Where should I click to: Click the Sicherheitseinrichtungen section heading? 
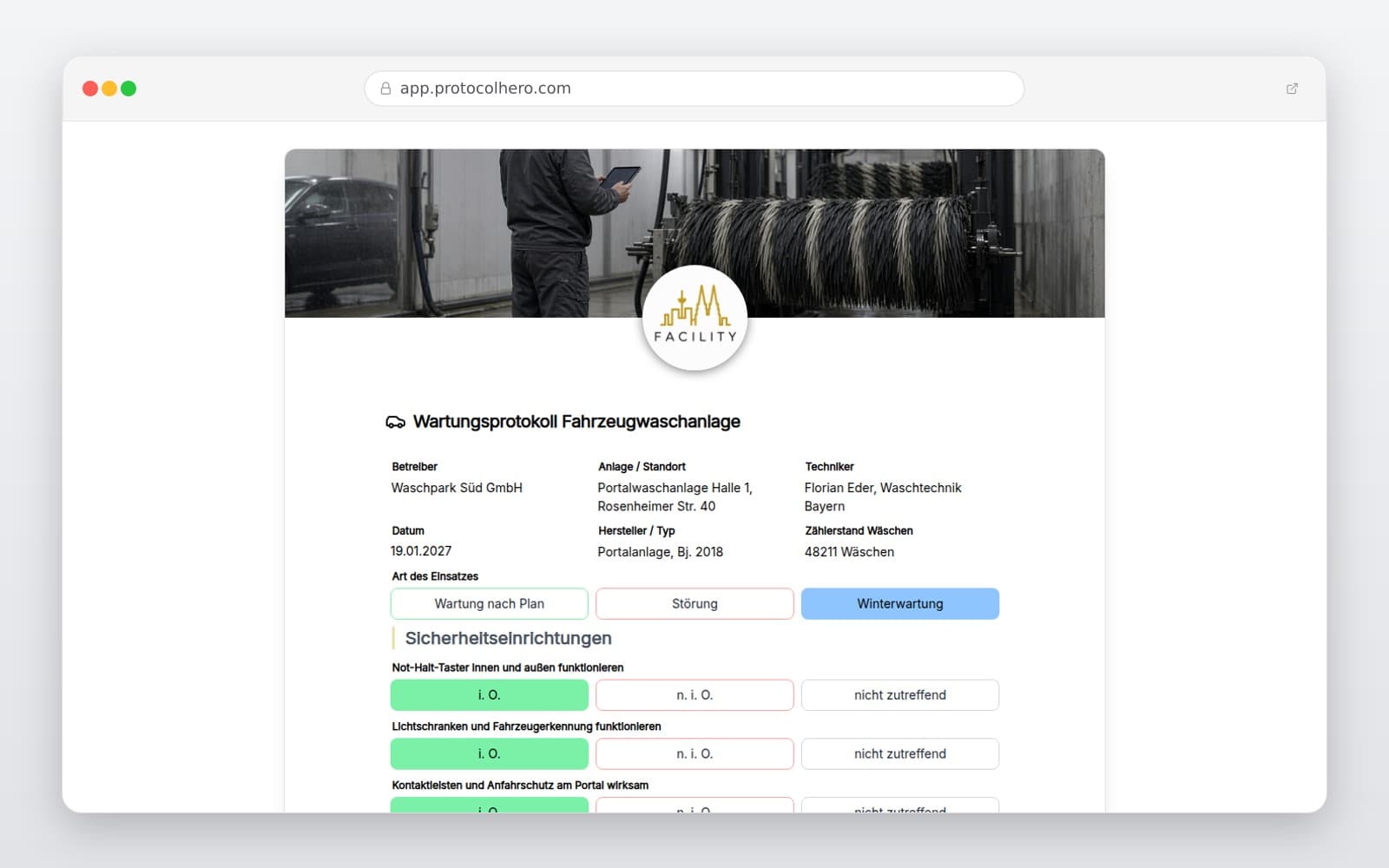click(508, 639)
